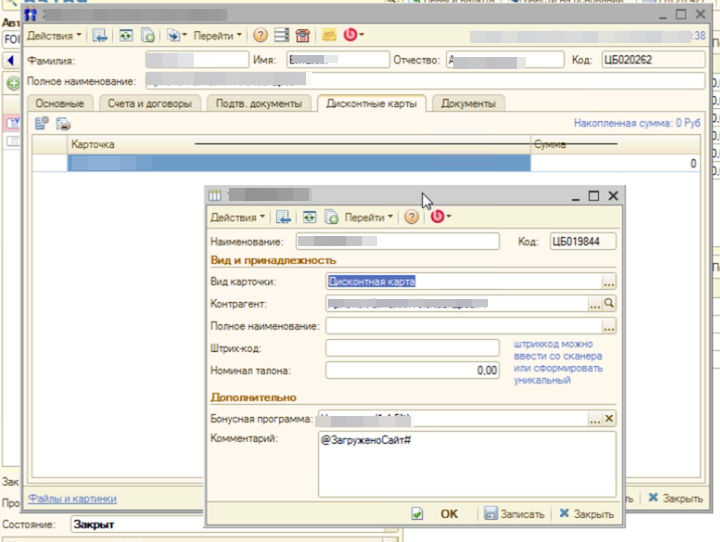Click the red power icon in card dialog
Viewport: 720px width, 542px height.
437,217
